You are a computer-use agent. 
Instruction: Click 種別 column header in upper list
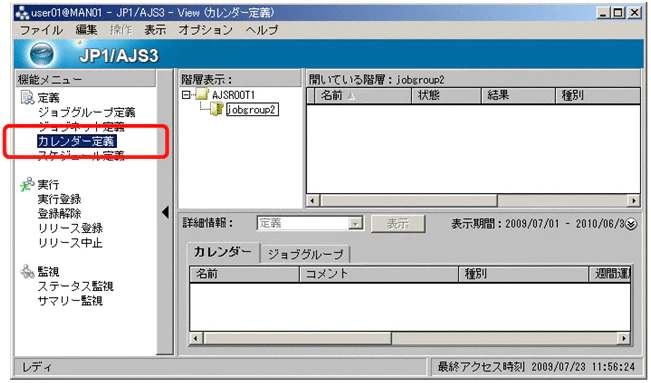tap(598, 96)
